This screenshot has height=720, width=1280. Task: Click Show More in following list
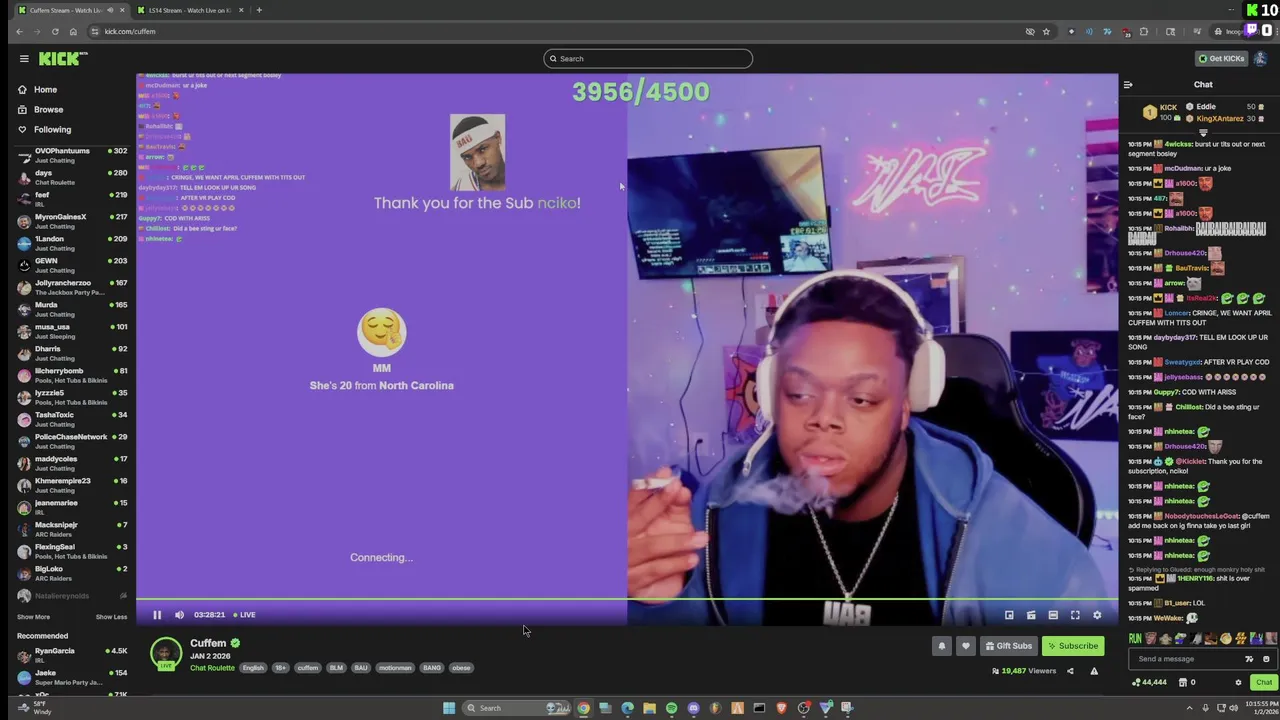33,617
